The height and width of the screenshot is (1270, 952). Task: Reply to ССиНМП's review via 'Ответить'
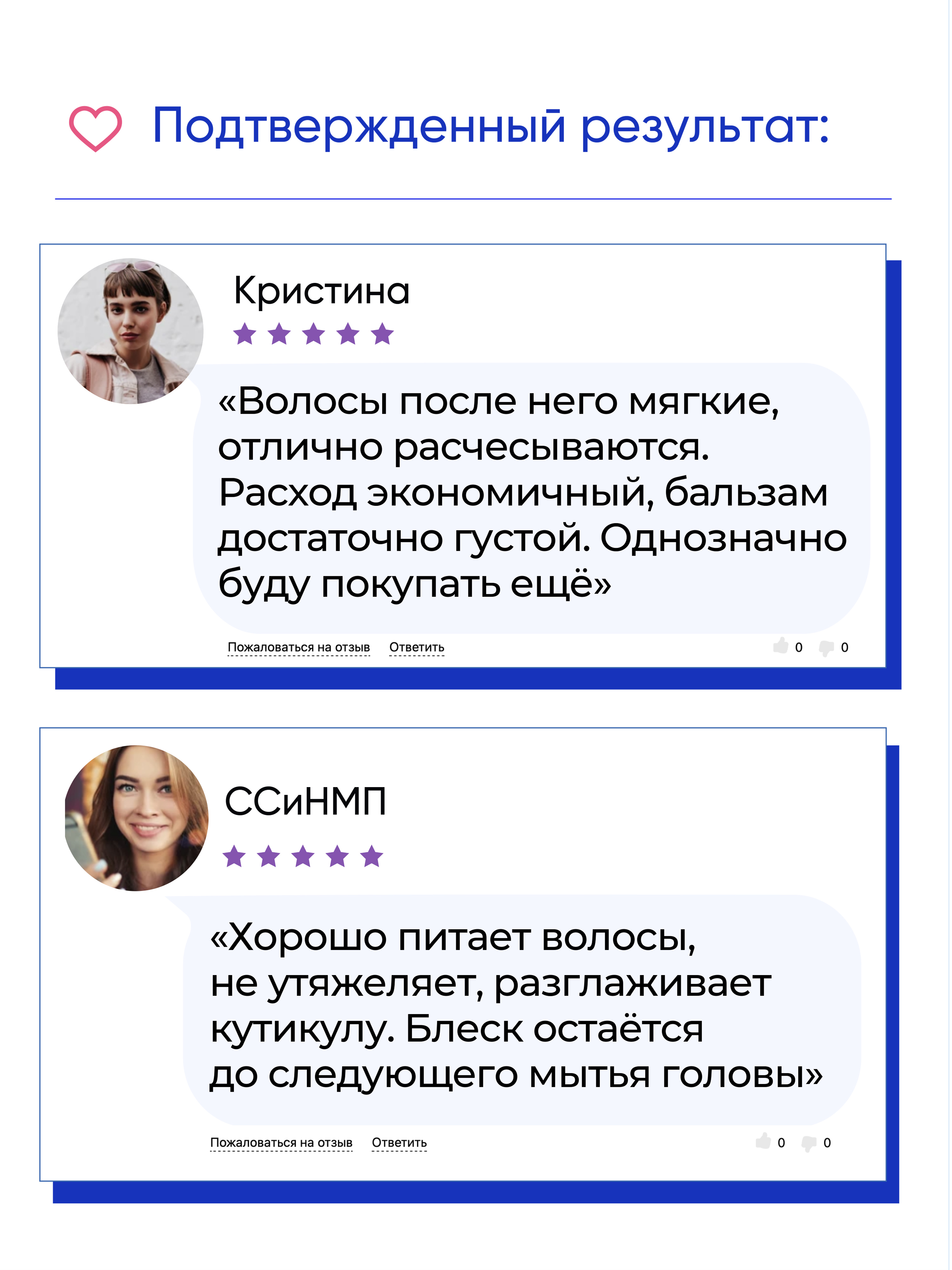(400, 1143)
